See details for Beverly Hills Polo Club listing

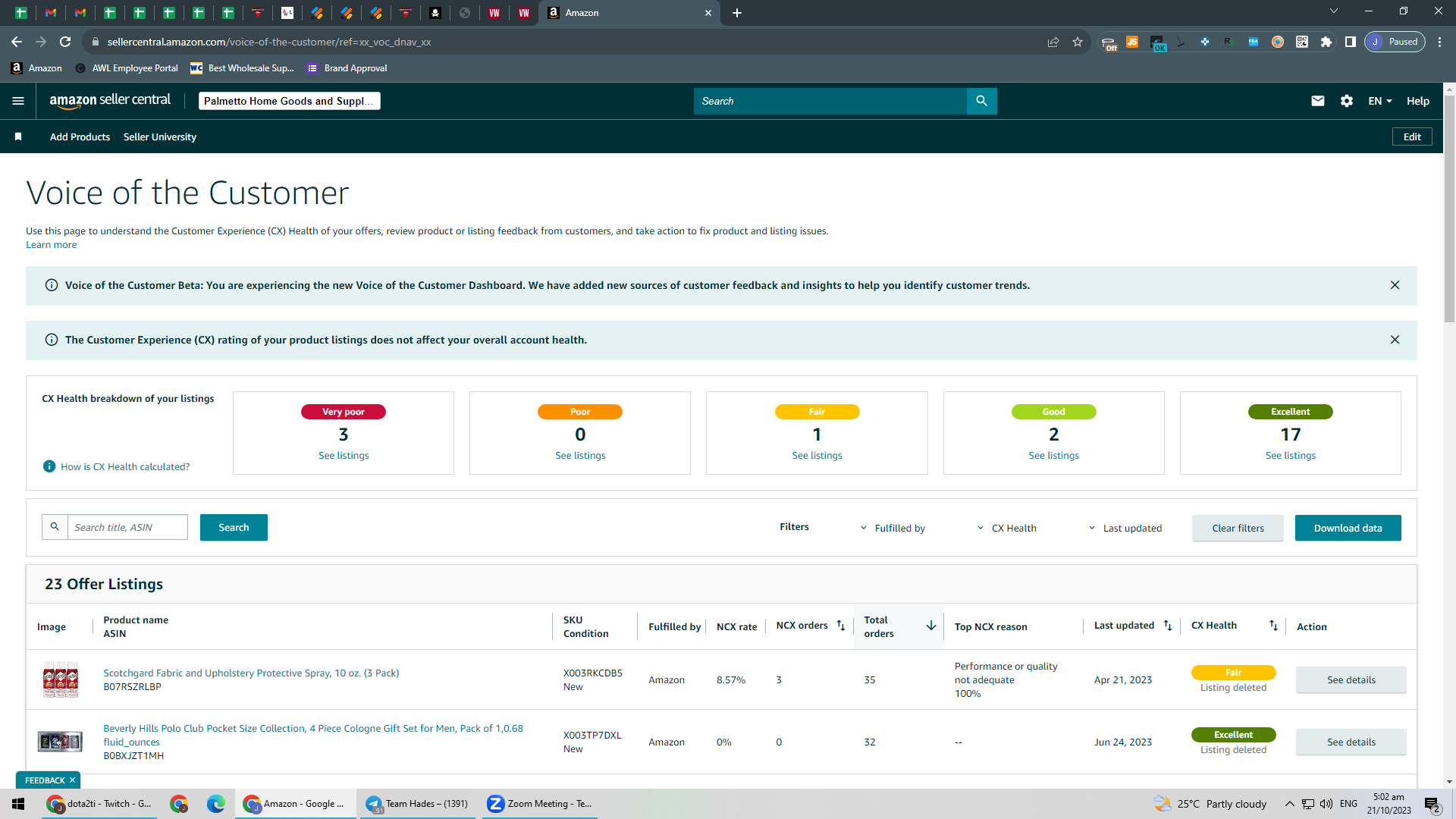(x=1351, y=742)
